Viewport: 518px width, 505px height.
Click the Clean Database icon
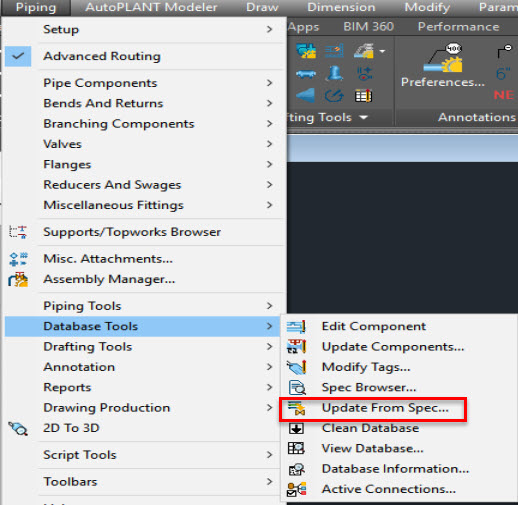click(x=296, y=428)
